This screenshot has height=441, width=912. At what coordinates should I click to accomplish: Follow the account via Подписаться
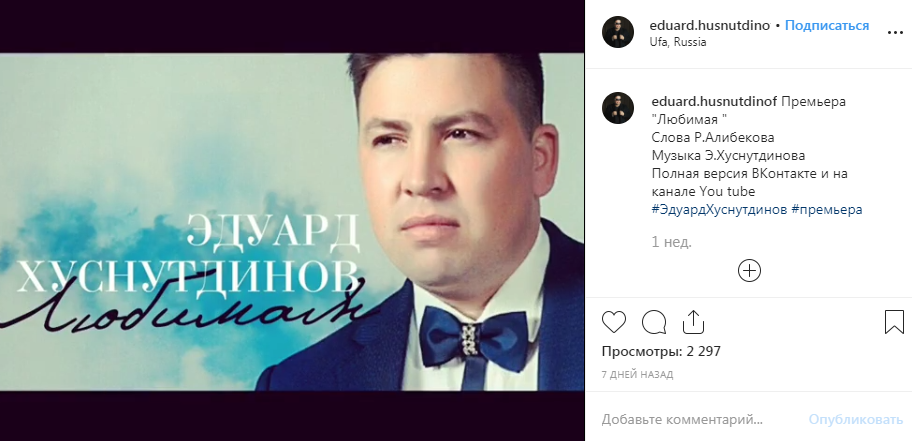click(827, 26)
